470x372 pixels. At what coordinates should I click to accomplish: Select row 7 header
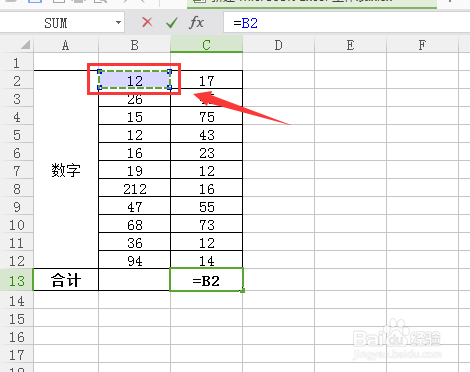(x=17, y=171)
